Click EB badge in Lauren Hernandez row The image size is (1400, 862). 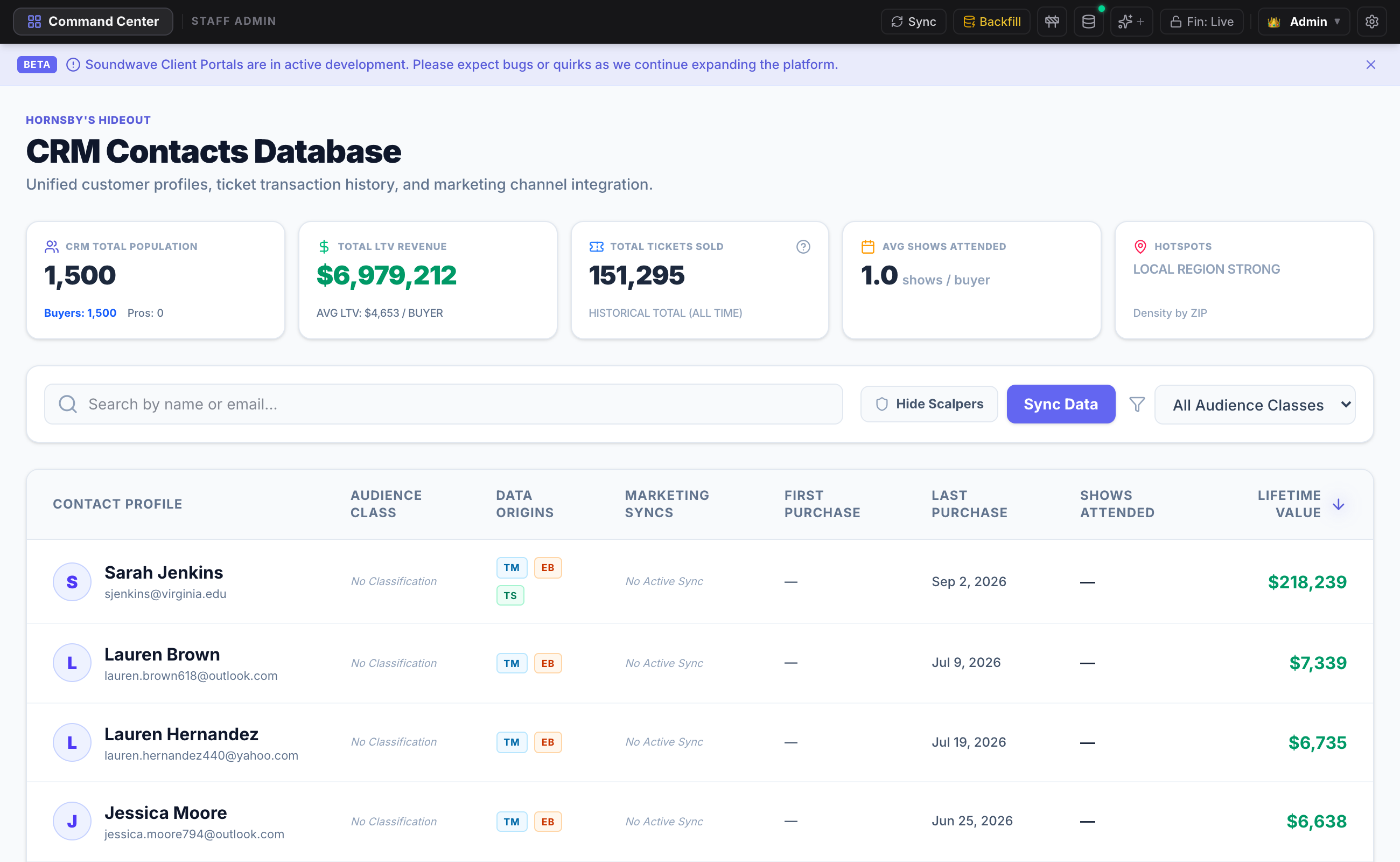pos(548,742)
